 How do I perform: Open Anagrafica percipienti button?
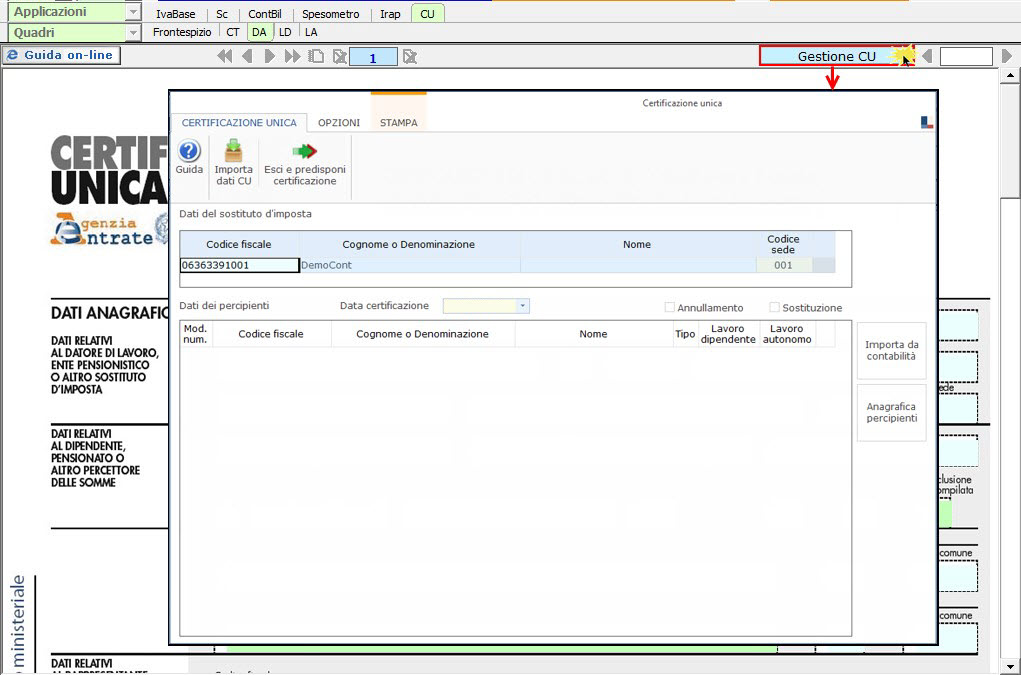click(891, 412)
